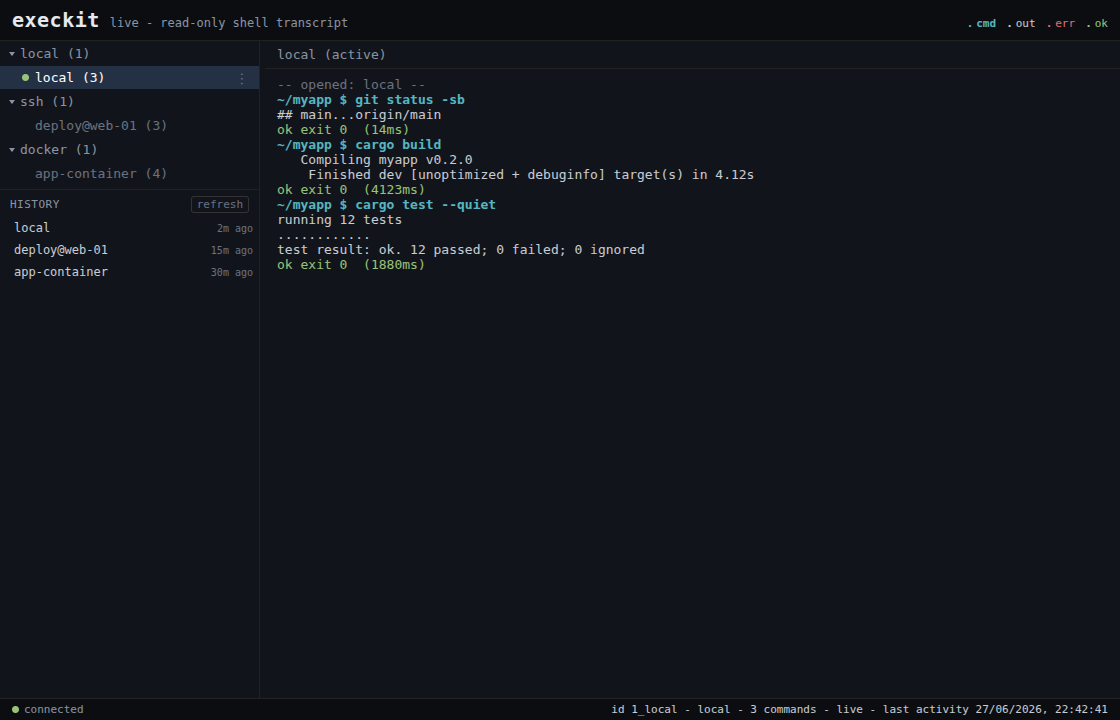
Task: Select the local (3) session
Action: pos(129,77)
